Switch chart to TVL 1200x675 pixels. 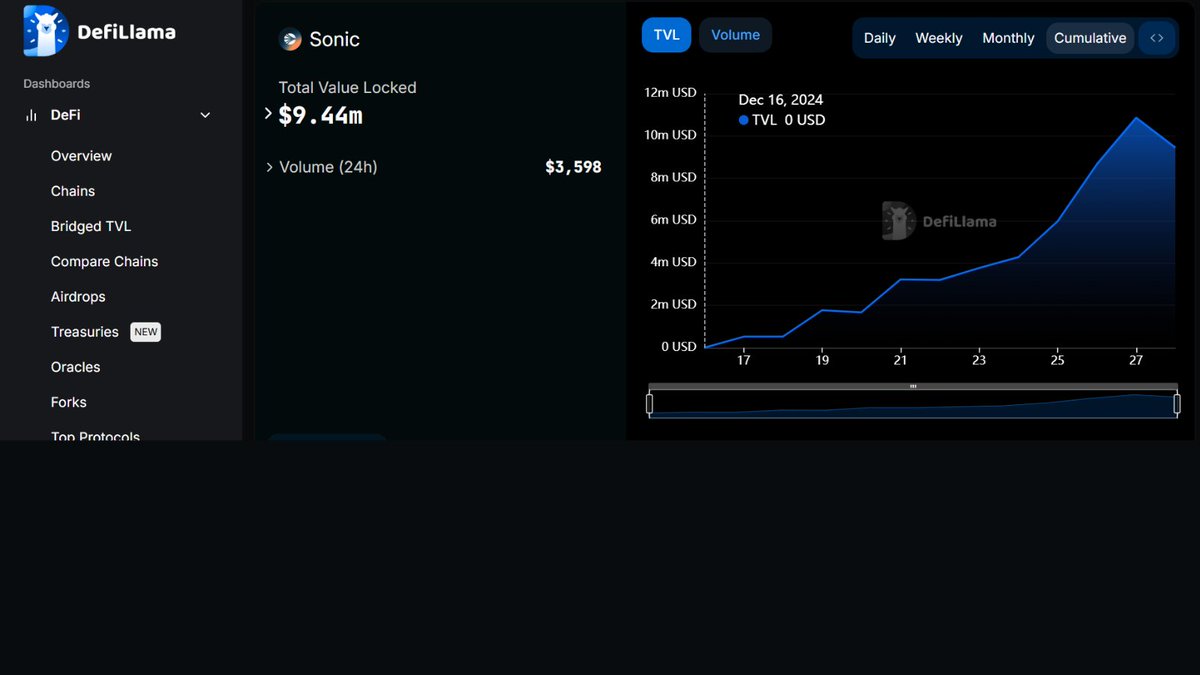click(666, 35)
